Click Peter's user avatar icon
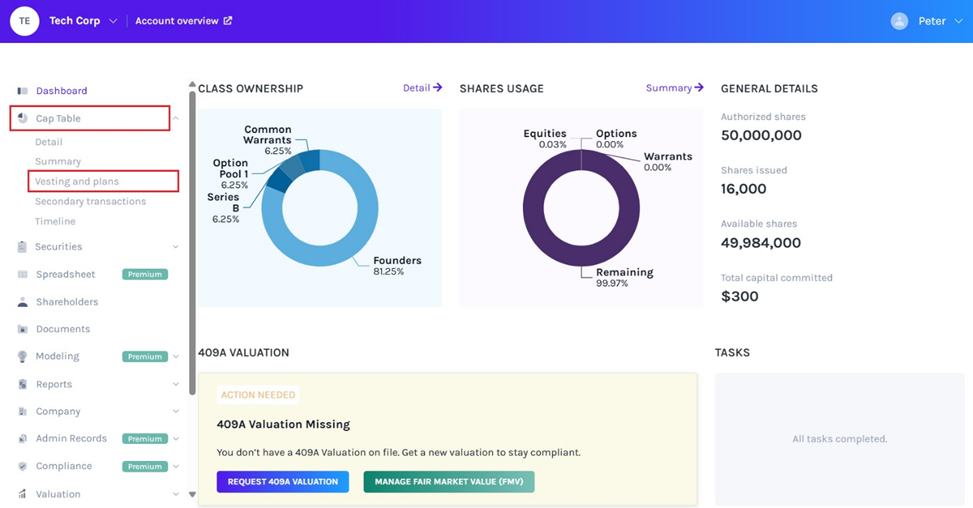This screenshot has height=508, width=973. point(899,21)
